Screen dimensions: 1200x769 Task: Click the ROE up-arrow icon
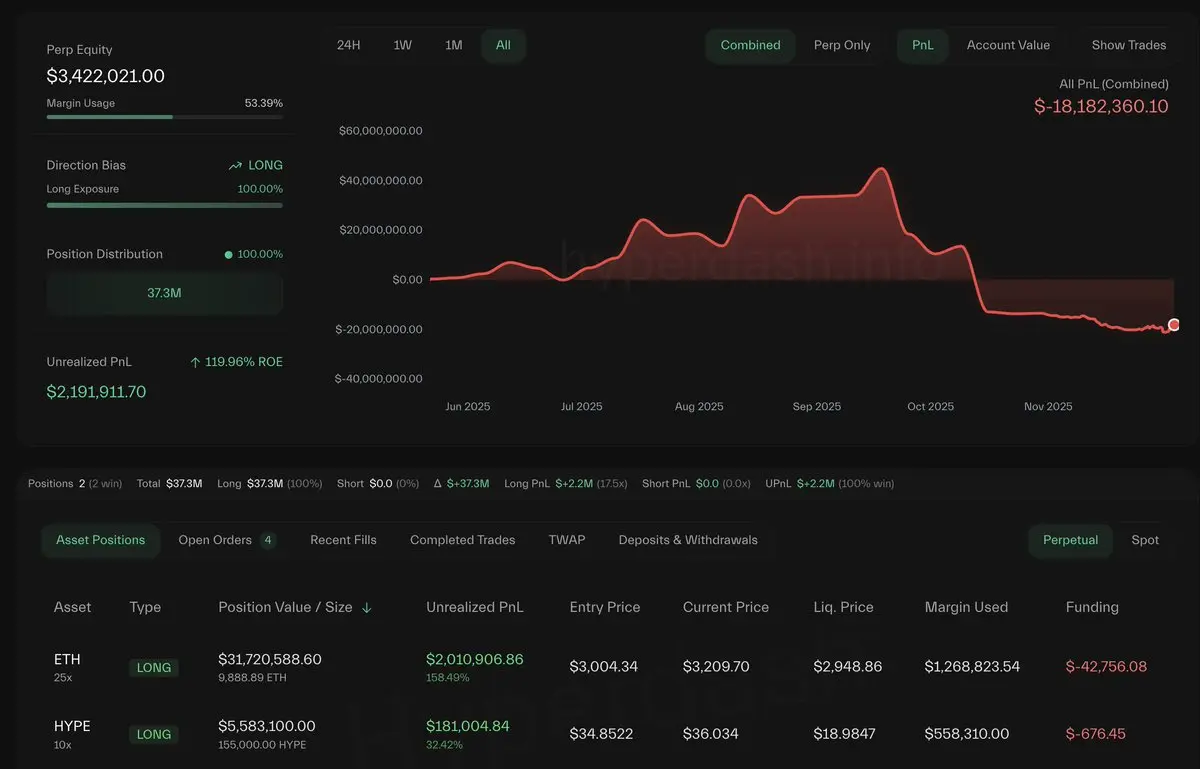coord(195,362)
